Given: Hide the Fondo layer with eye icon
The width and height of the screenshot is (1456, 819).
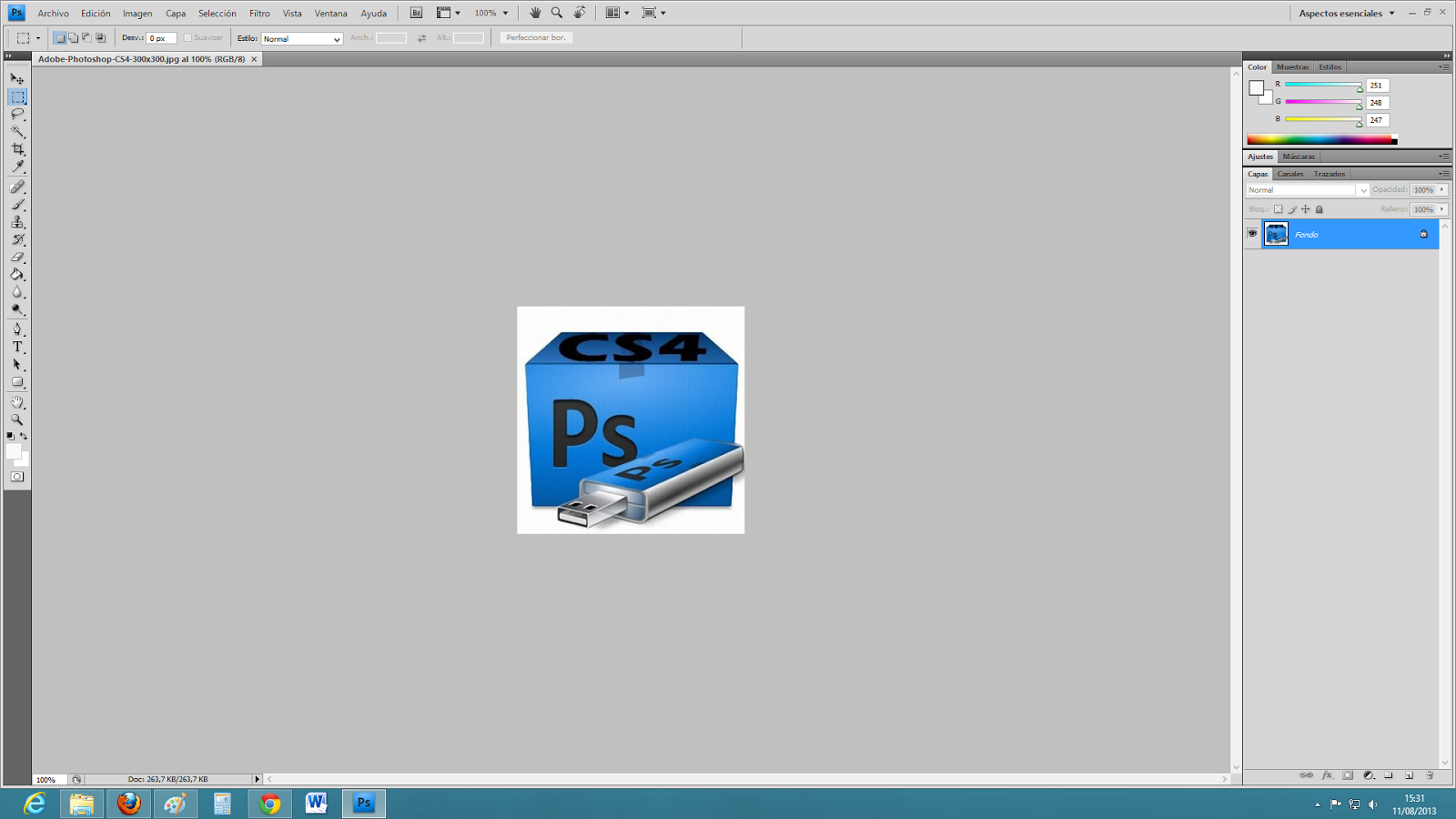Looking at the screenshot, I should tap(1252, 234).
